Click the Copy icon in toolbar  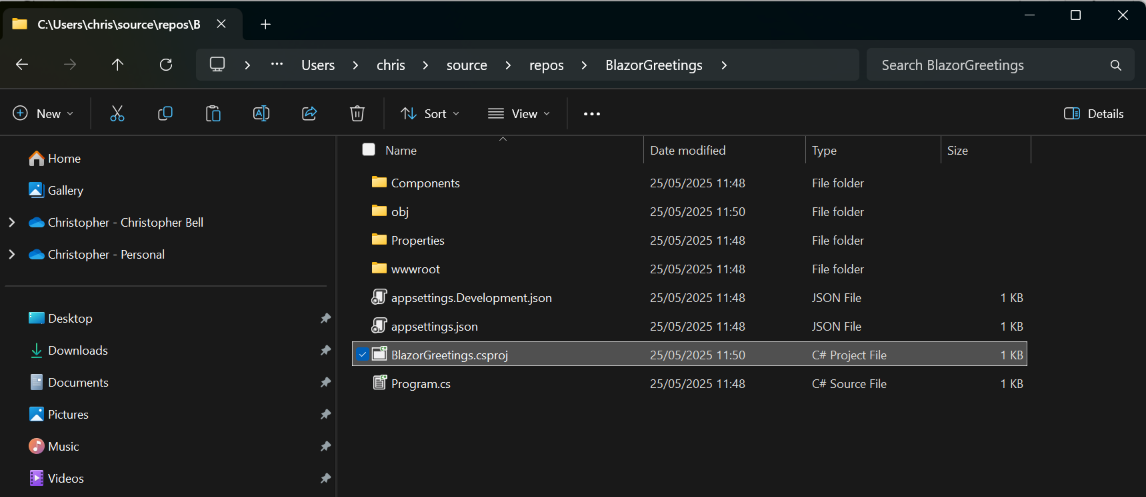(165, 114)
